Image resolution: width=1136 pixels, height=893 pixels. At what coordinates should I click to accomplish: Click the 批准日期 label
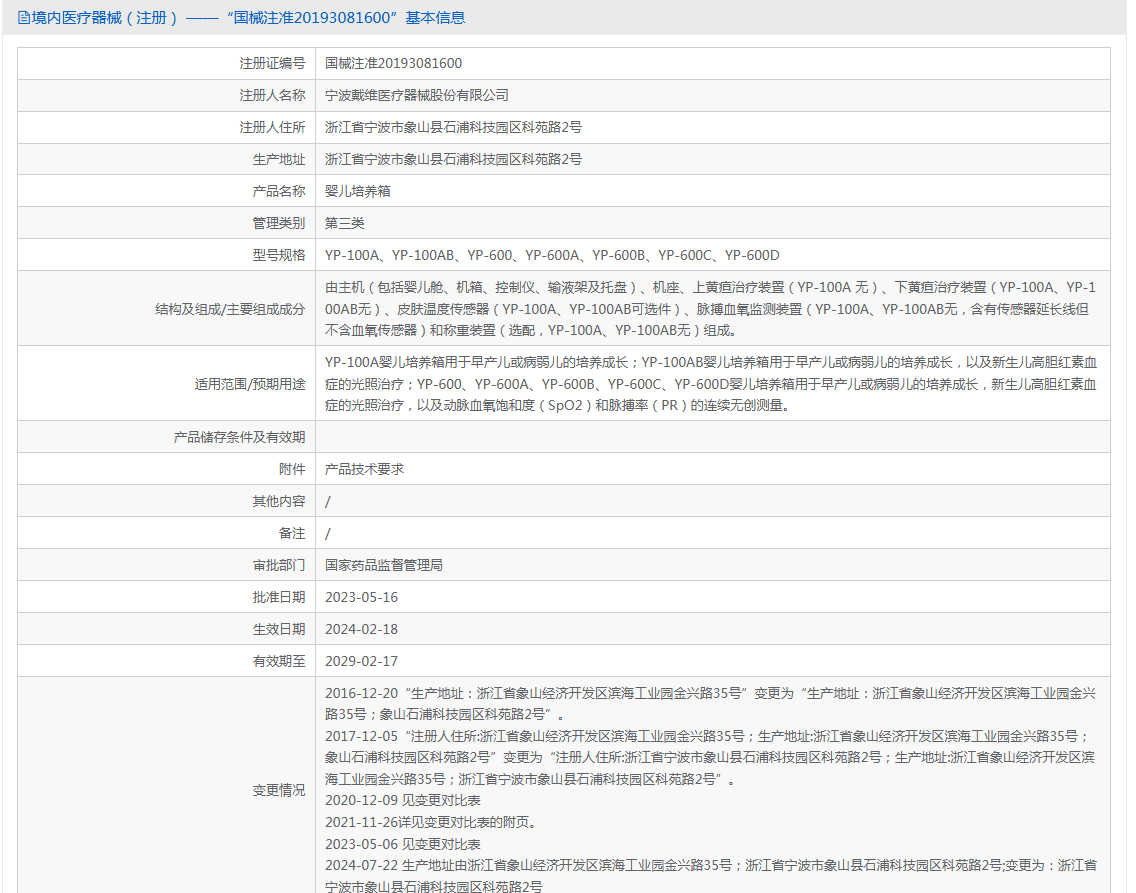pos(279,597)
